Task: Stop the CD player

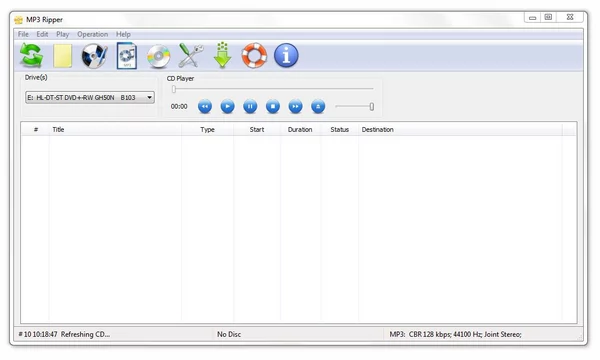Action: pos(272,106)
